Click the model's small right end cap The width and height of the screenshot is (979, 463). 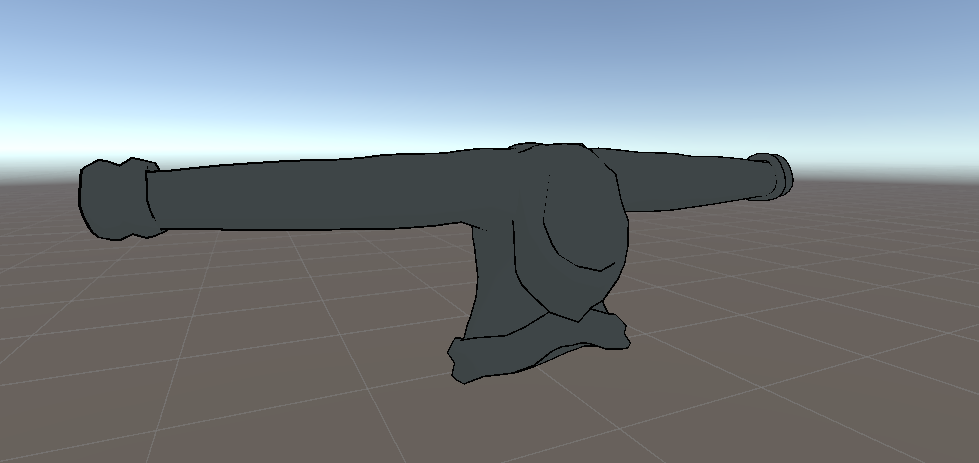(772, 177)
